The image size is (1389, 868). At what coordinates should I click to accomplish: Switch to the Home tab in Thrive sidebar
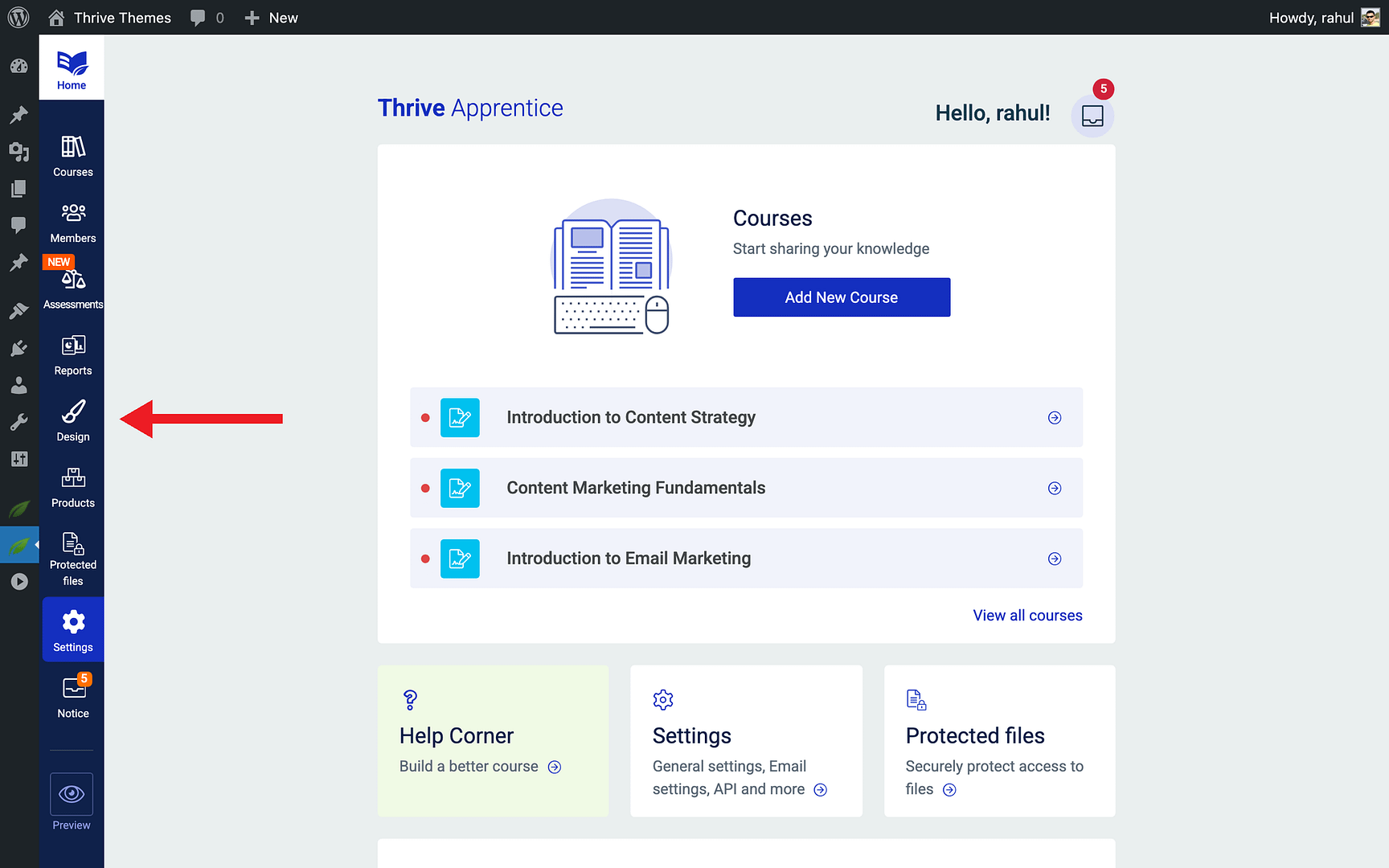[x=72, y=67]
